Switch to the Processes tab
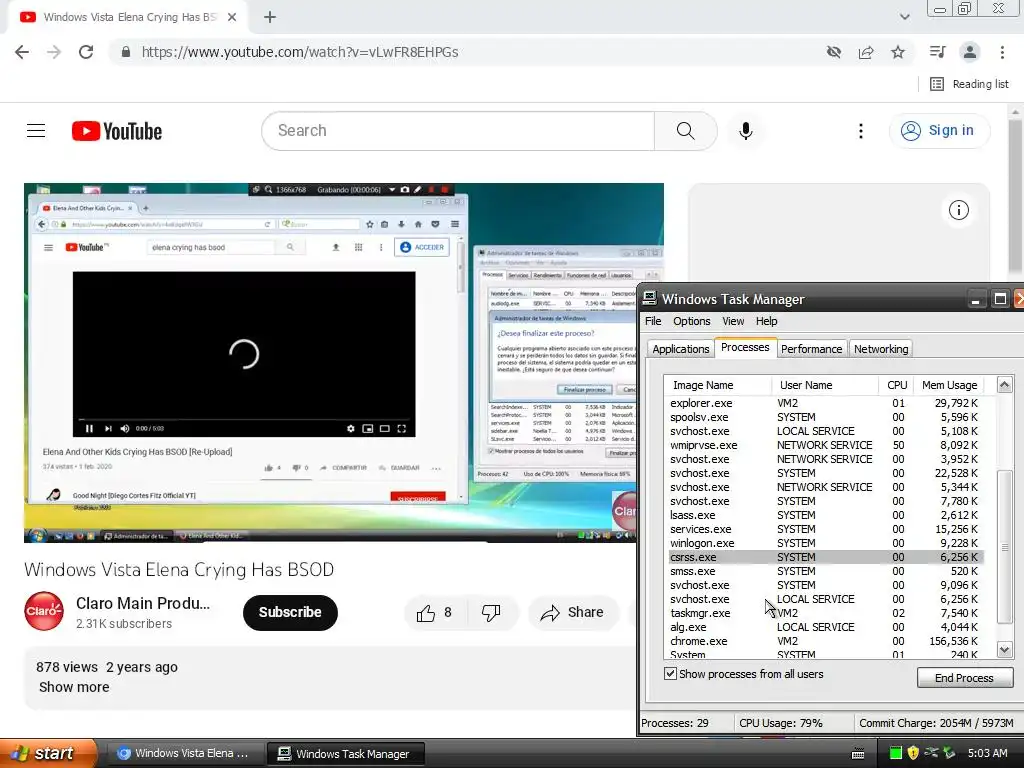 [x=745, y=347]
